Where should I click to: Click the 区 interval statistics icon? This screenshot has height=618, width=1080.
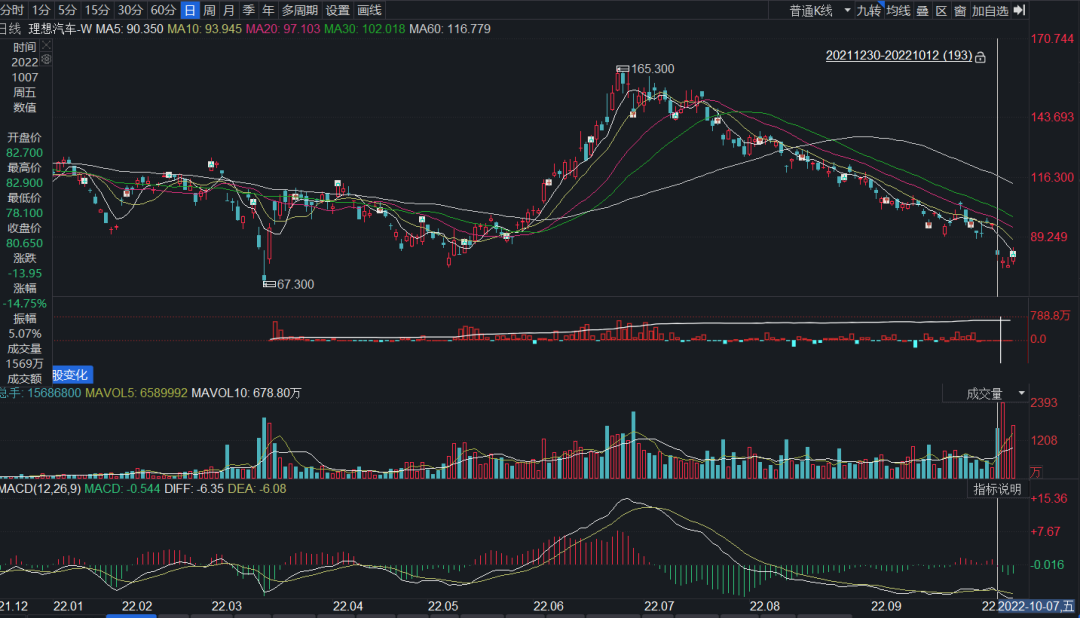(x=941, y=10)
